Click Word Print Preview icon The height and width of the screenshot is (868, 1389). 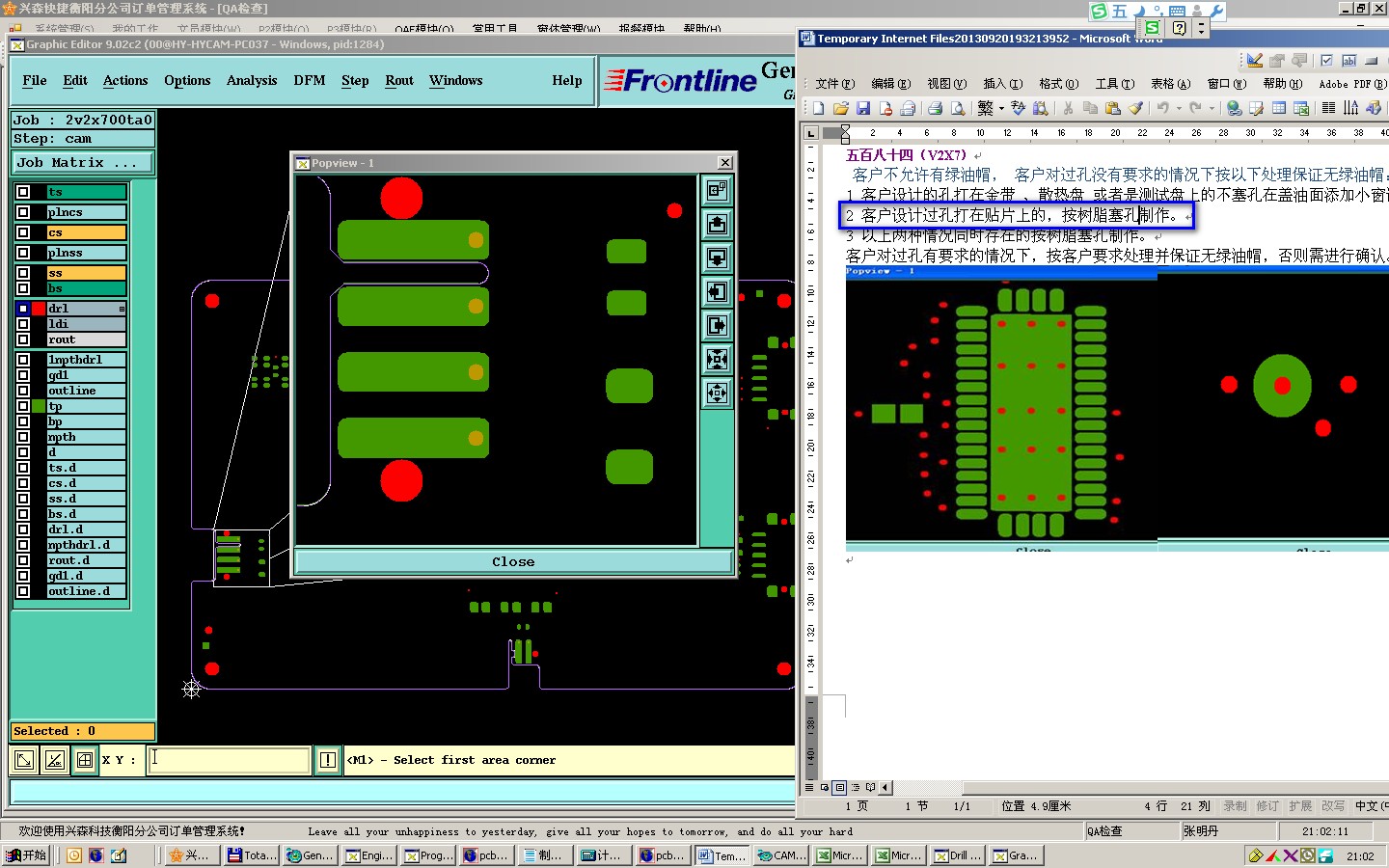(958, 108)
